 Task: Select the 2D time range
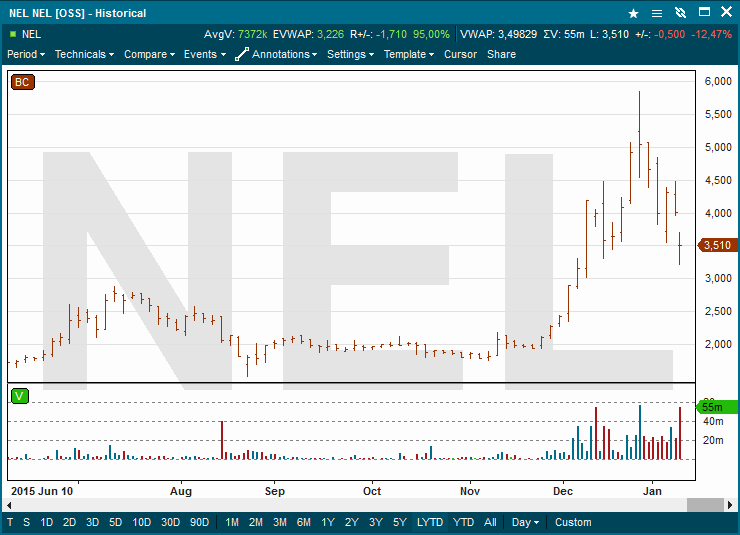tap(69, 522)
